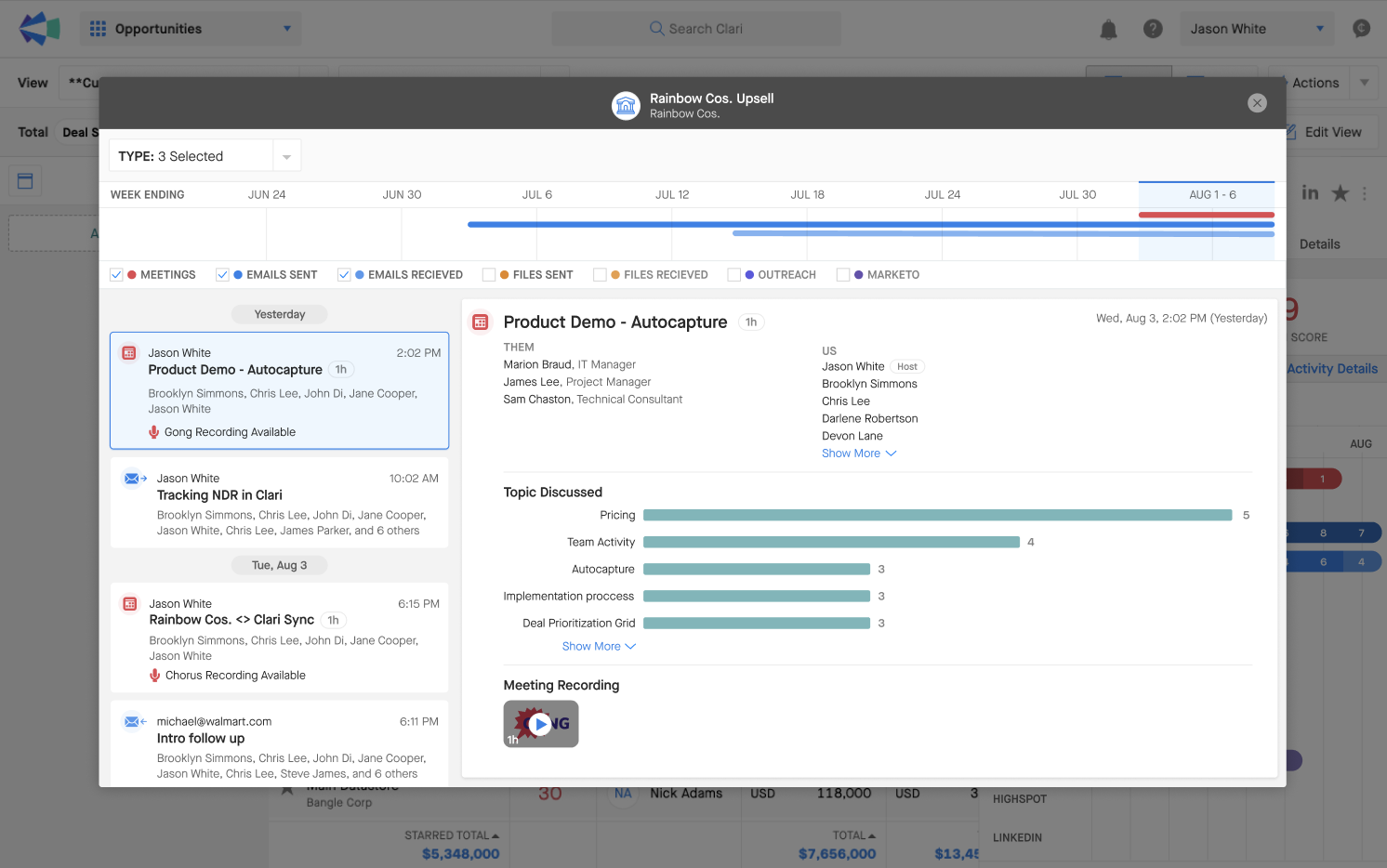Select the JUN 24 week column
The image size is (1387, 868).
coord(267,194)
